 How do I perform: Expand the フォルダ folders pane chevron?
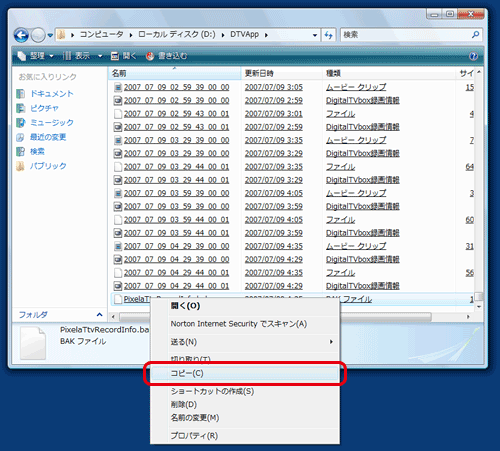tap(99, 314)
